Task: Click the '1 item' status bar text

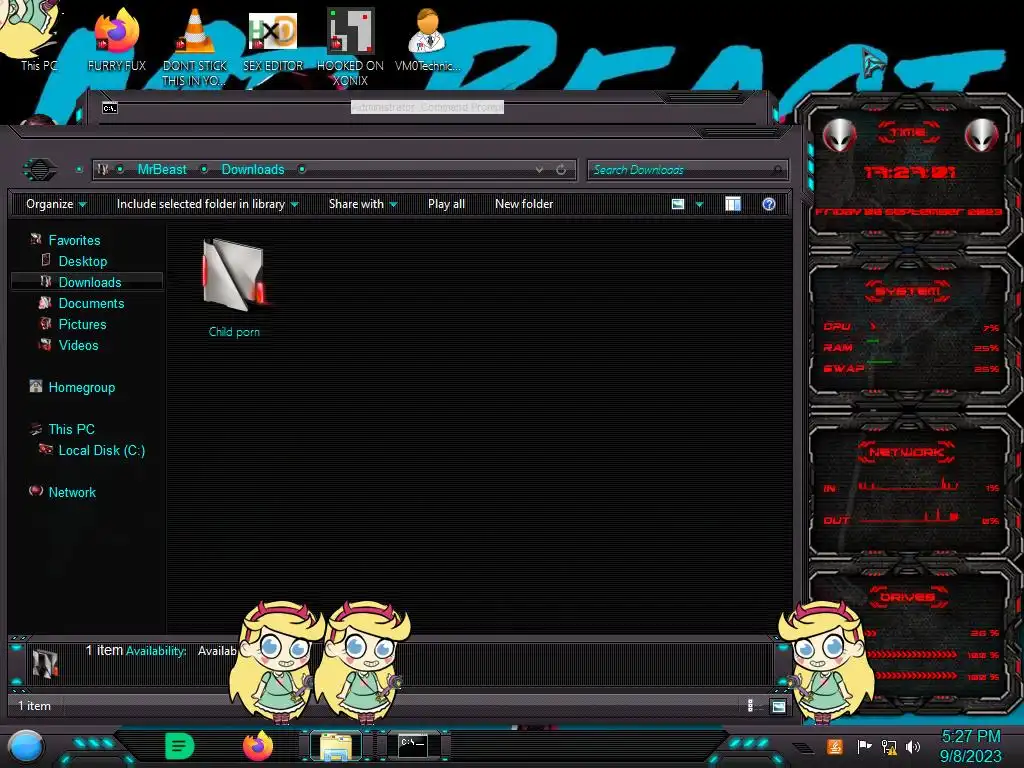Action: click(34, 706)
